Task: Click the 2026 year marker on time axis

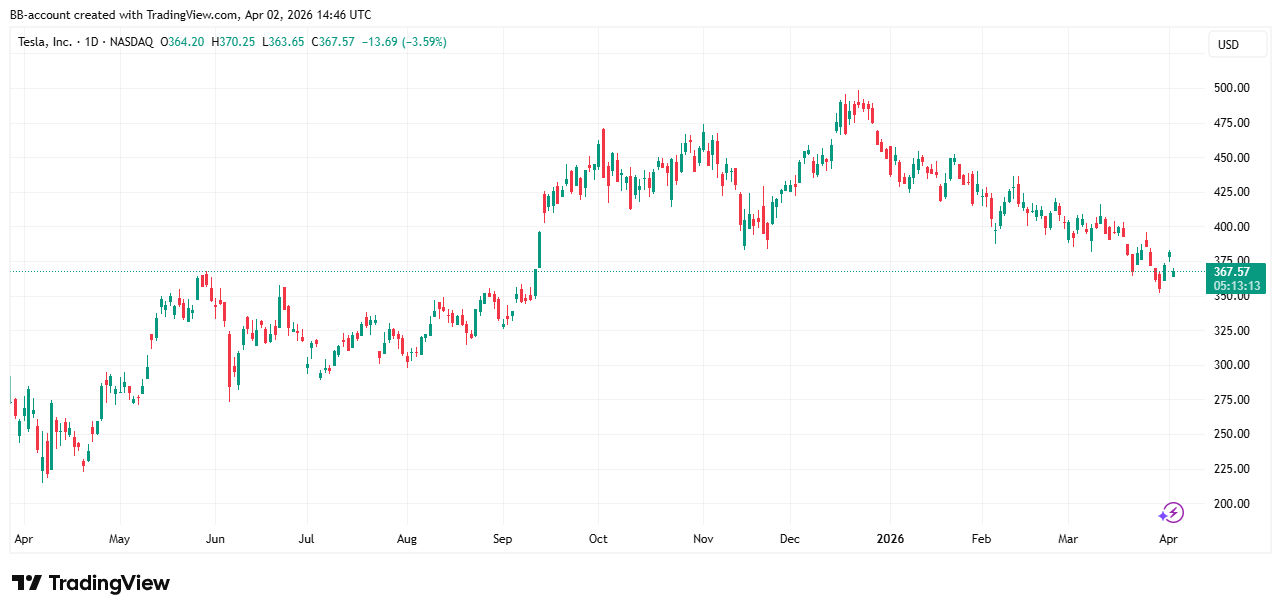Action: tap(890, 539)
